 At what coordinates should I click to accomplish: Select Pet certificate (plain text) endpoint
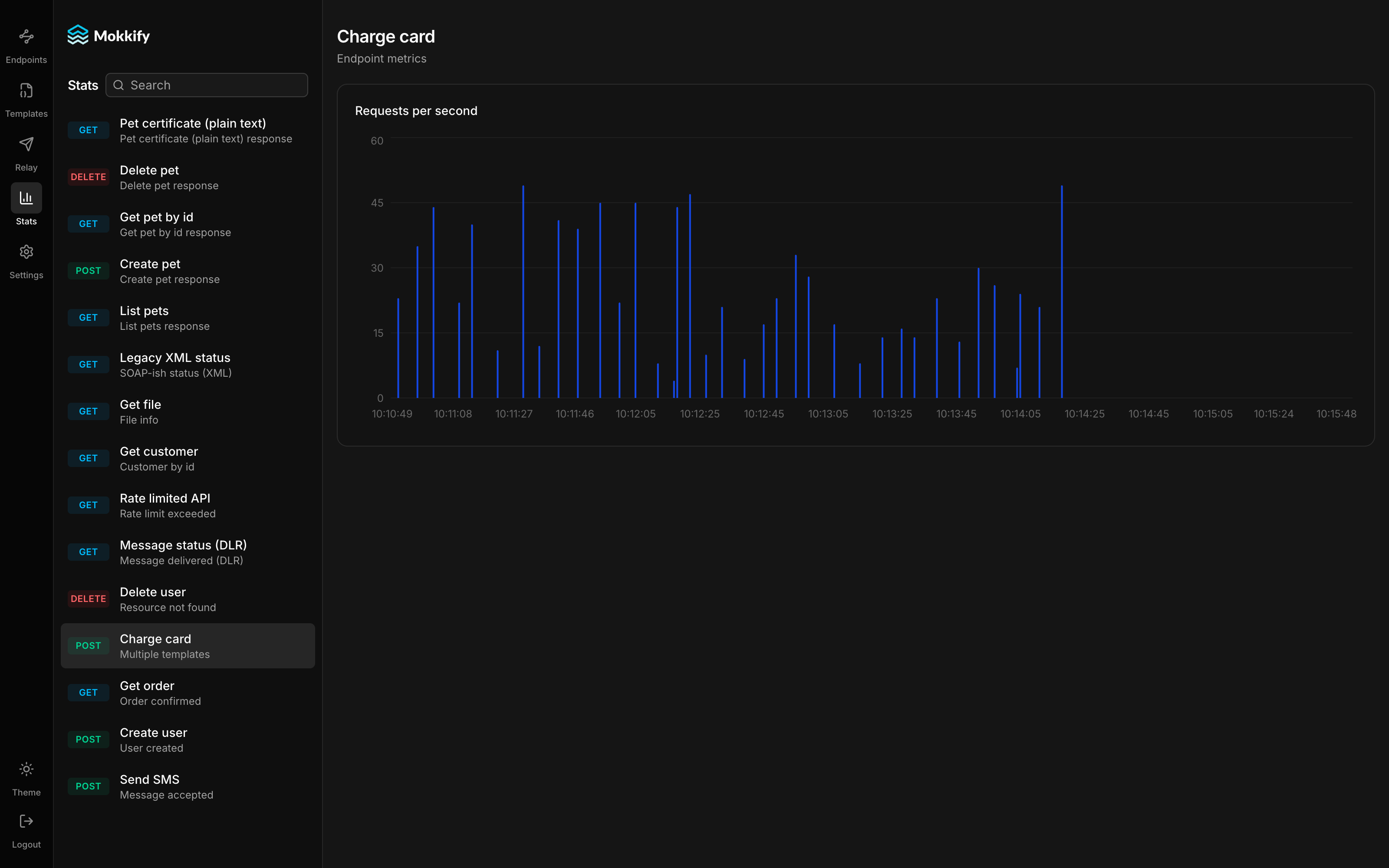(x=188, y=130)
